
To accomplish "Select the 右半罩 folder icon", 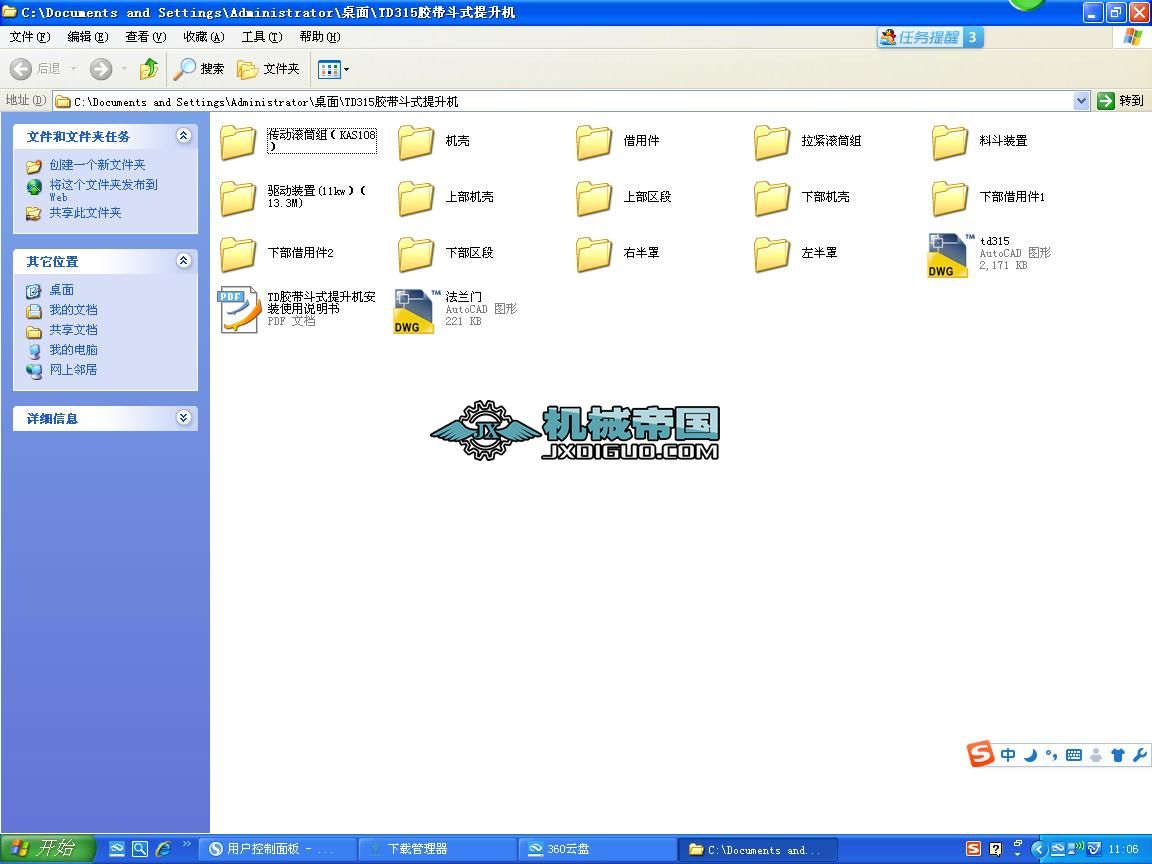I will pos(594,254).
